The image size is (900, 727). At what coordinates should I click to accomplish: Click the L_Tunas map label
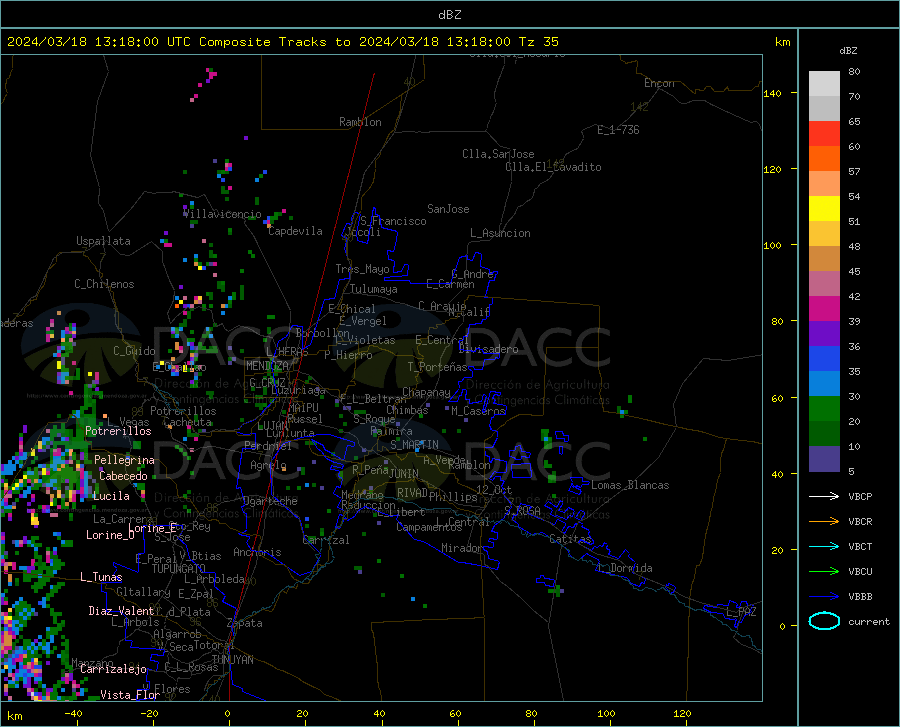click(101, 577)
